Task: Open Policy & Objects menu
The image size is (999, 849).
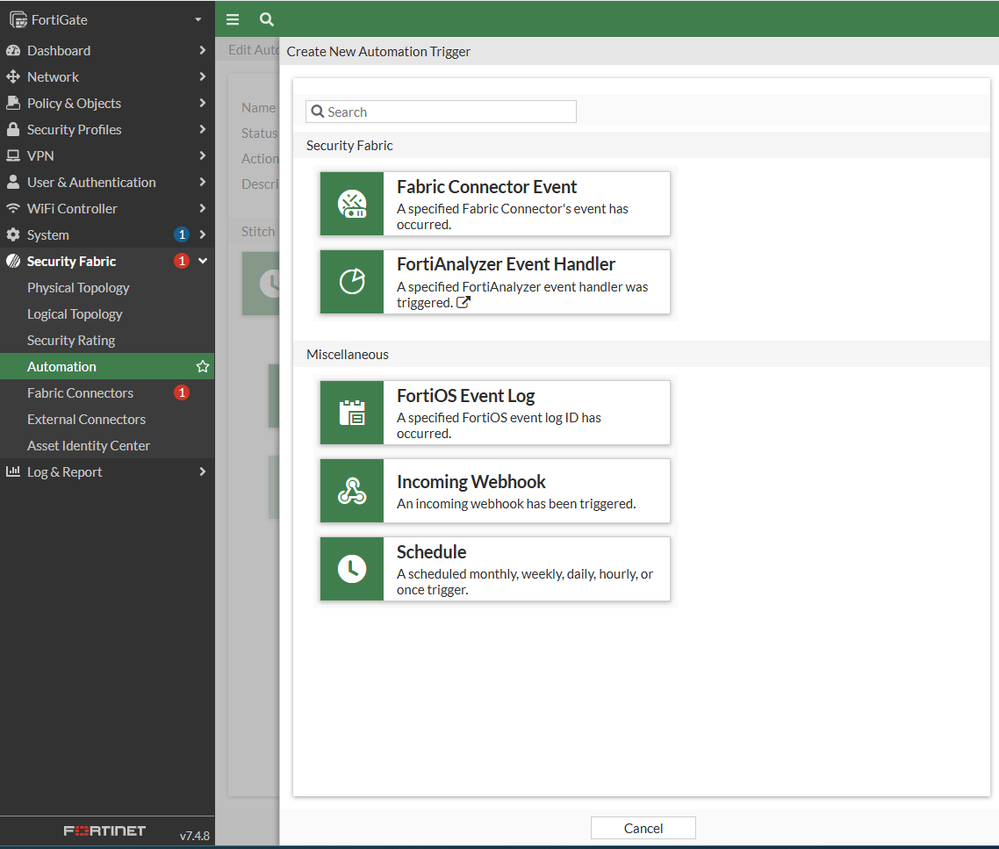Action: tap(74, 103)
